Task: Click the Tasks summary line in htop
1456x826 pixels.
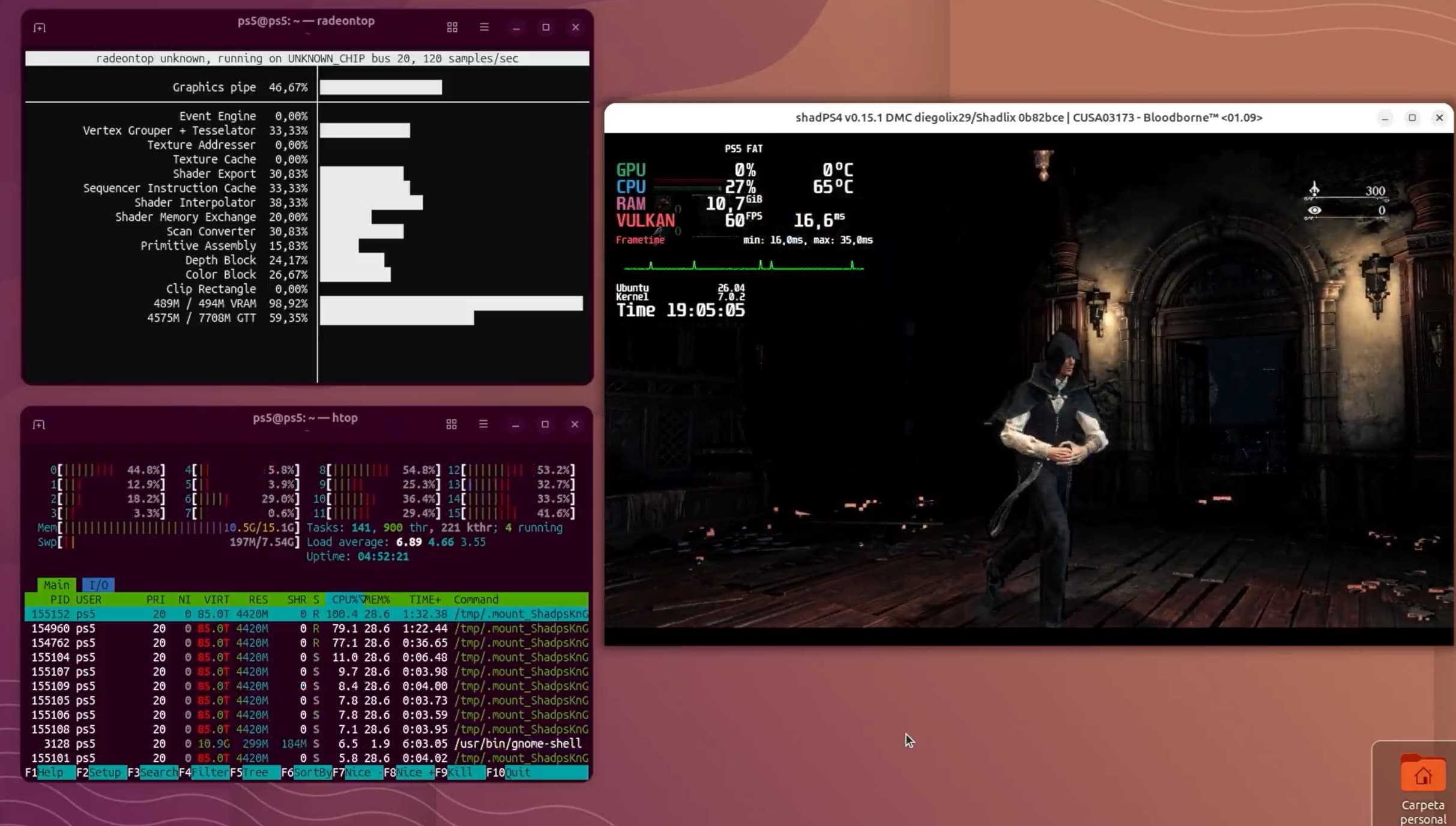Action: pyautogui.click(x=435, y=528)
